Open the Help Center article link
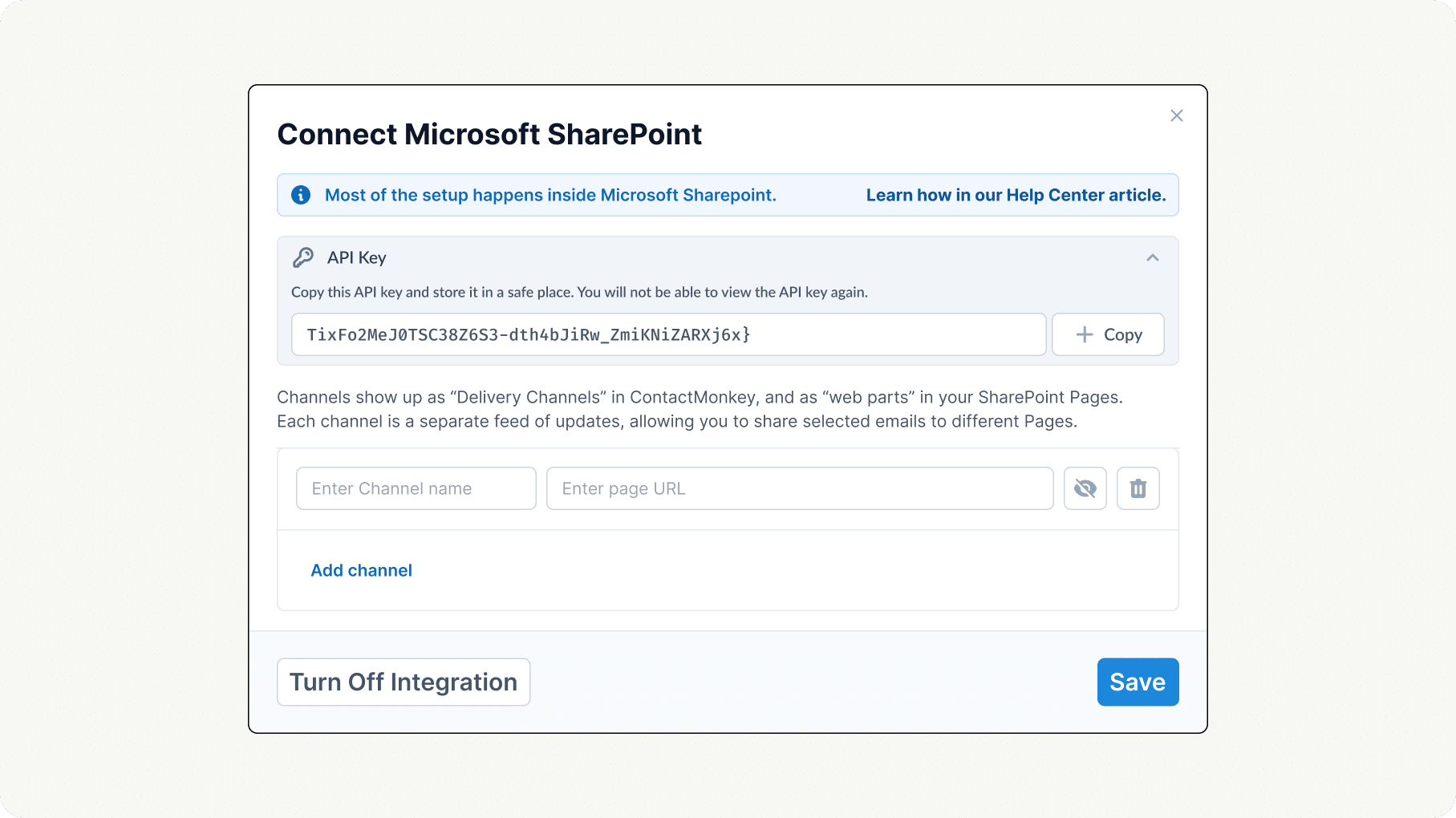The width and height of the screenshot is (1456, 818). (1016, 195)
